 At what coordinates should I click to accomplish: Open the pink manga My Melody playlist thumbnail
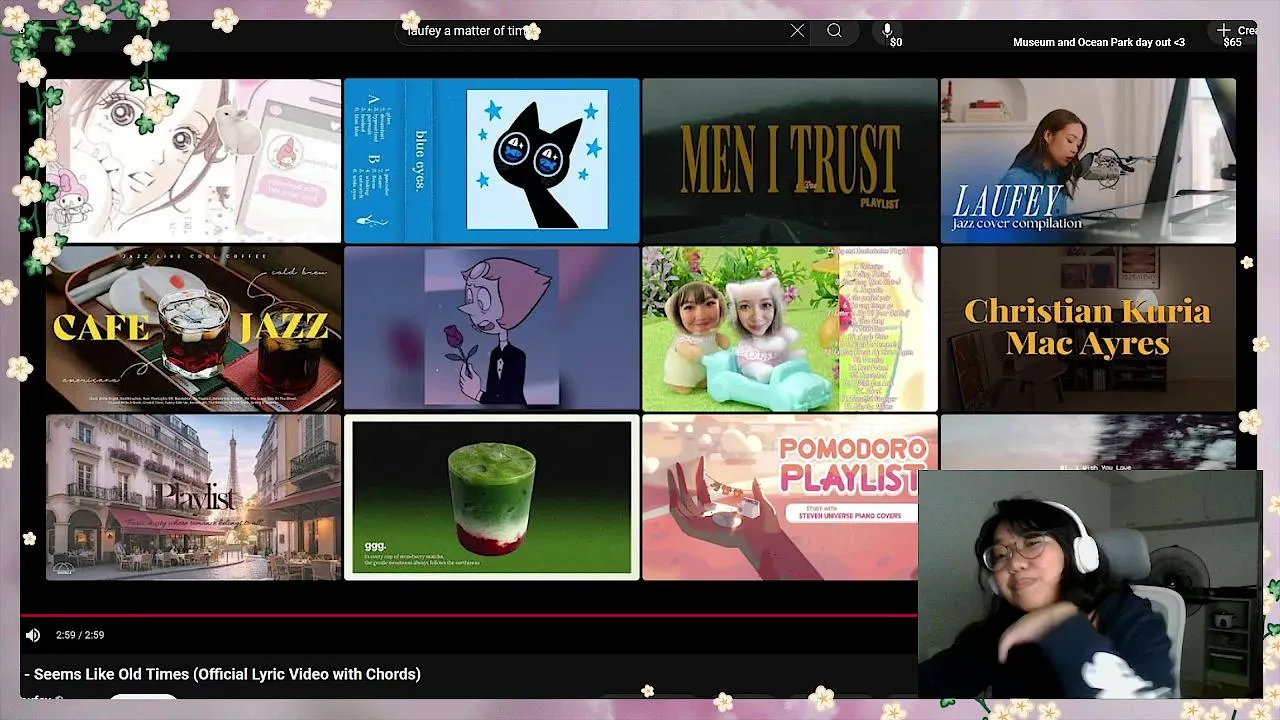coord(193,161)
